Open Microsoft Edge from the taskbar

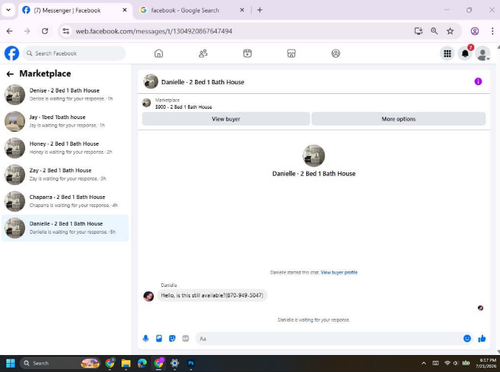142,363
